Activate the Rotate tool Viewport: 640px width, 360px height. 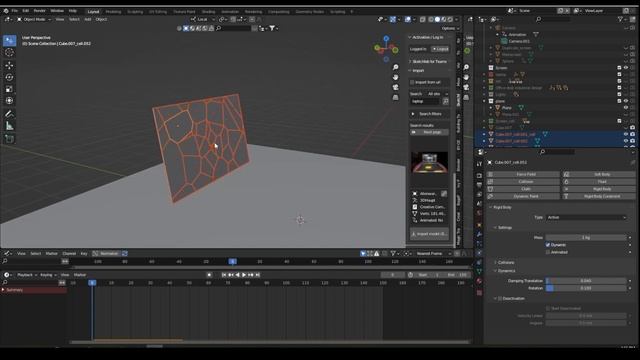click(x=9, y=77)
